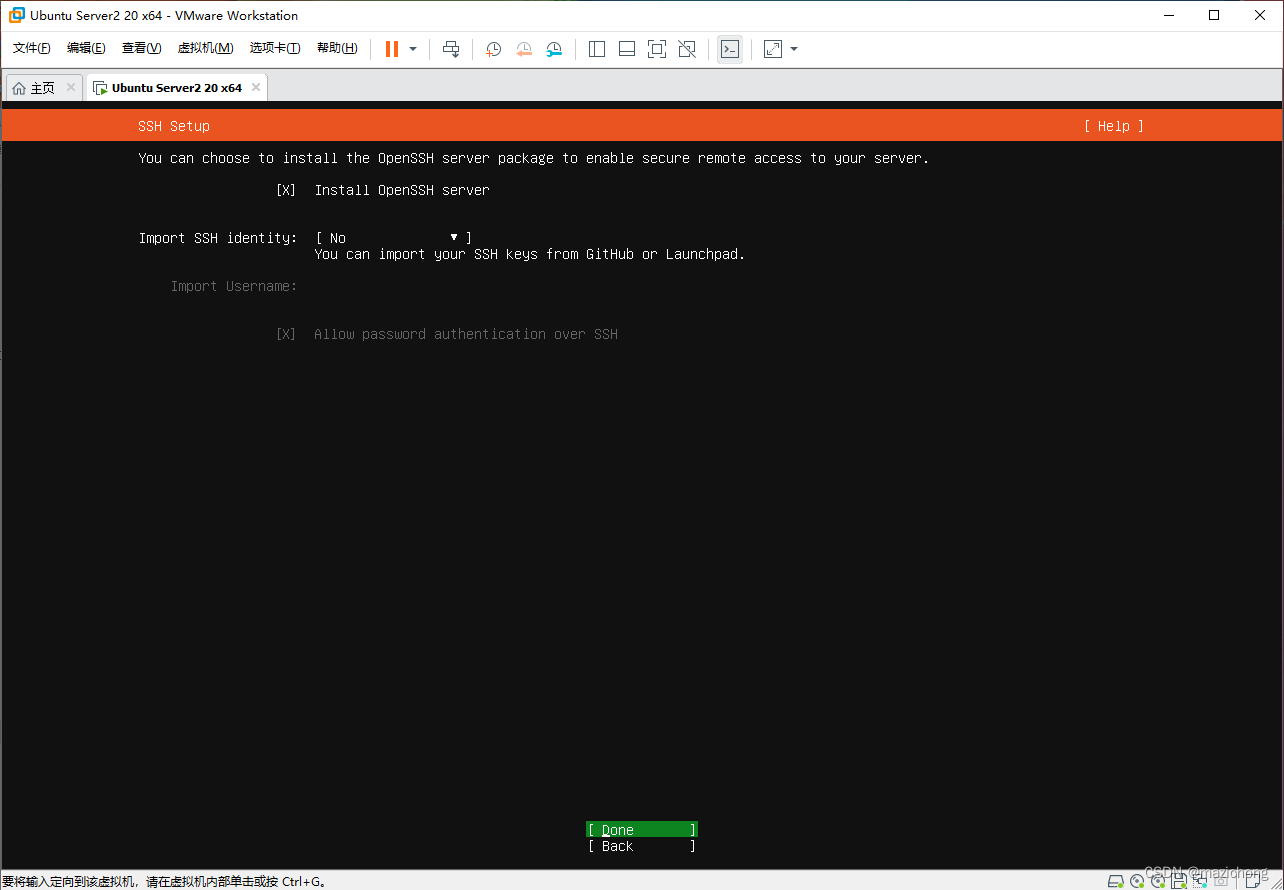Open the 选项卡(T) menu
Image resolution: width=1284 pixels, height=890 pixels.
coord(275,49)
